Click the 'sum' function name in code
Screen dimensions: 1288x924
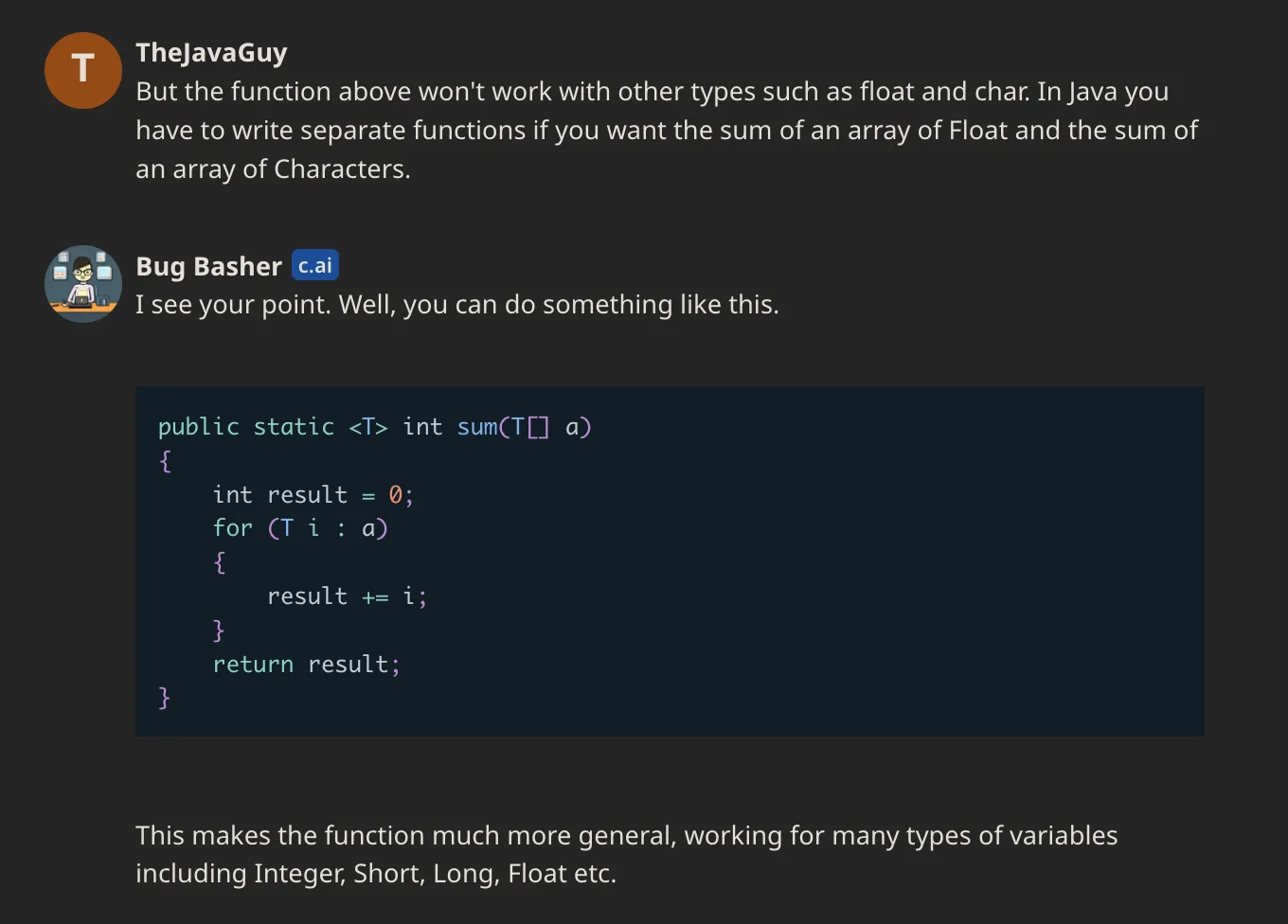pyautogui.click(x=477, y=427)
